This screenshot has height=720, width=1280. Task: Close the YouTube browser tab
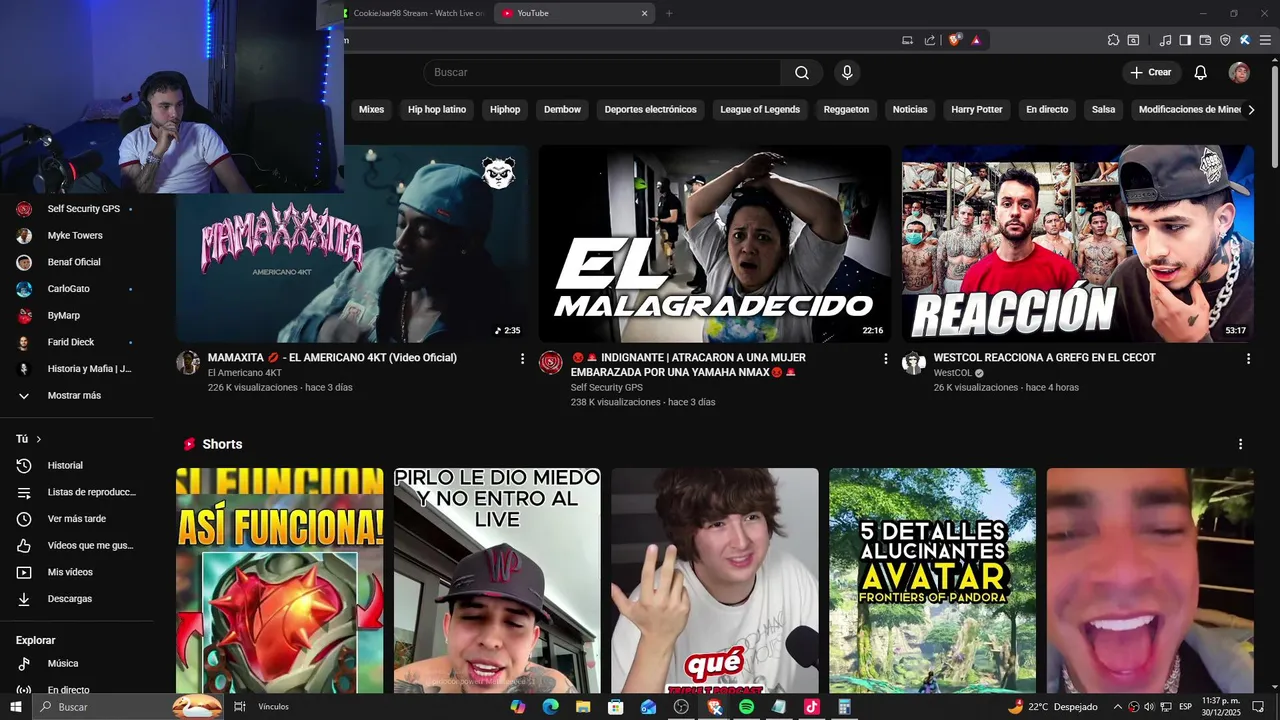coord(644,13)
